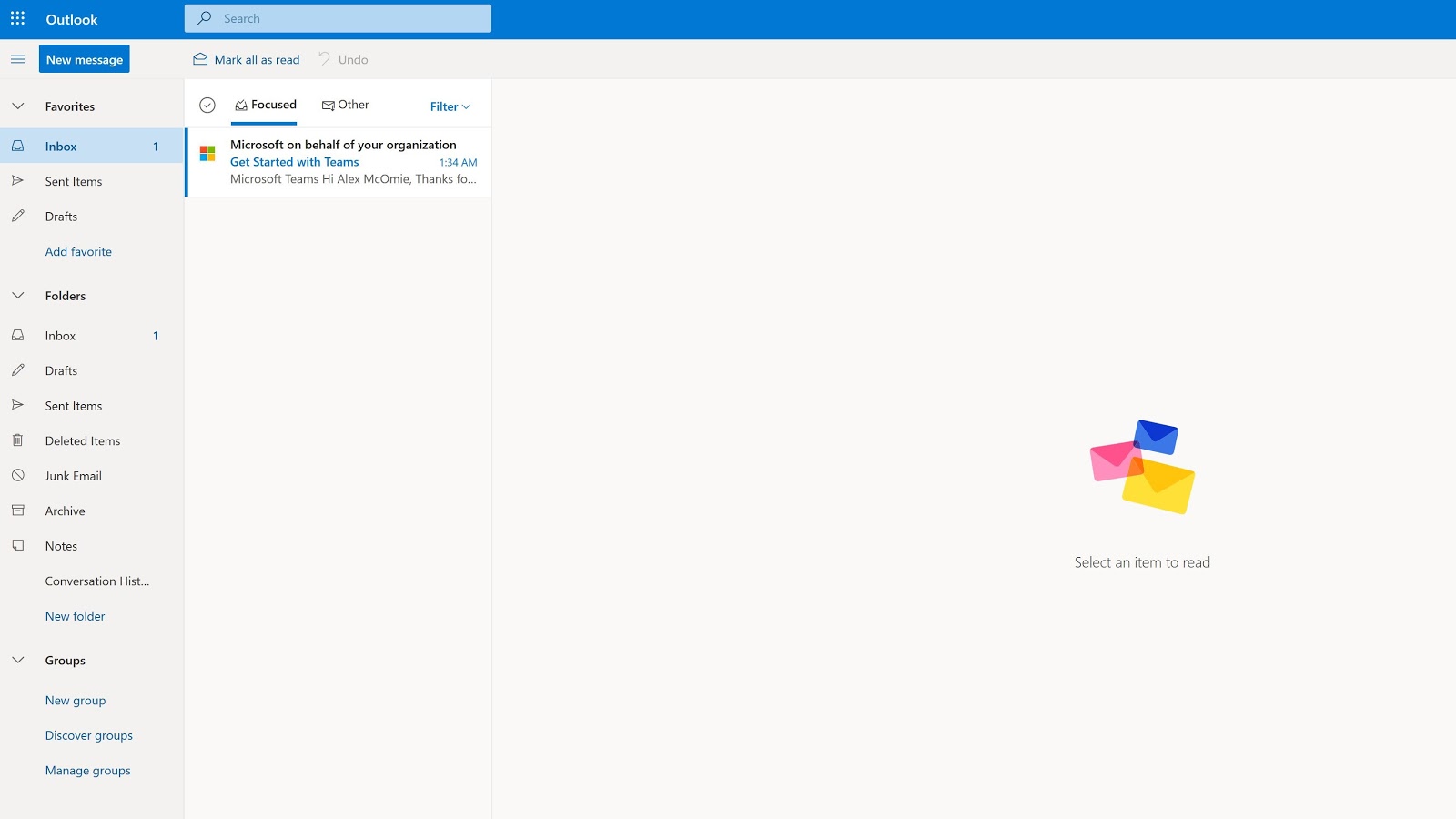Click the search magnifier icon
The image size is (1456, 819).
click(204, 18)
